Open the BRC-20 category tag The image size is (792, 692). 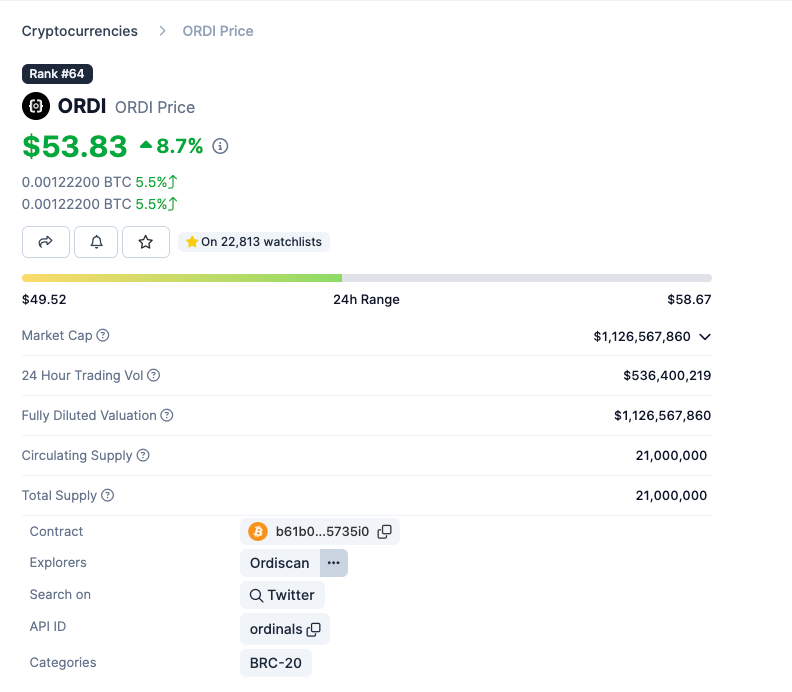pyautogui.click(x=276, y=663)
